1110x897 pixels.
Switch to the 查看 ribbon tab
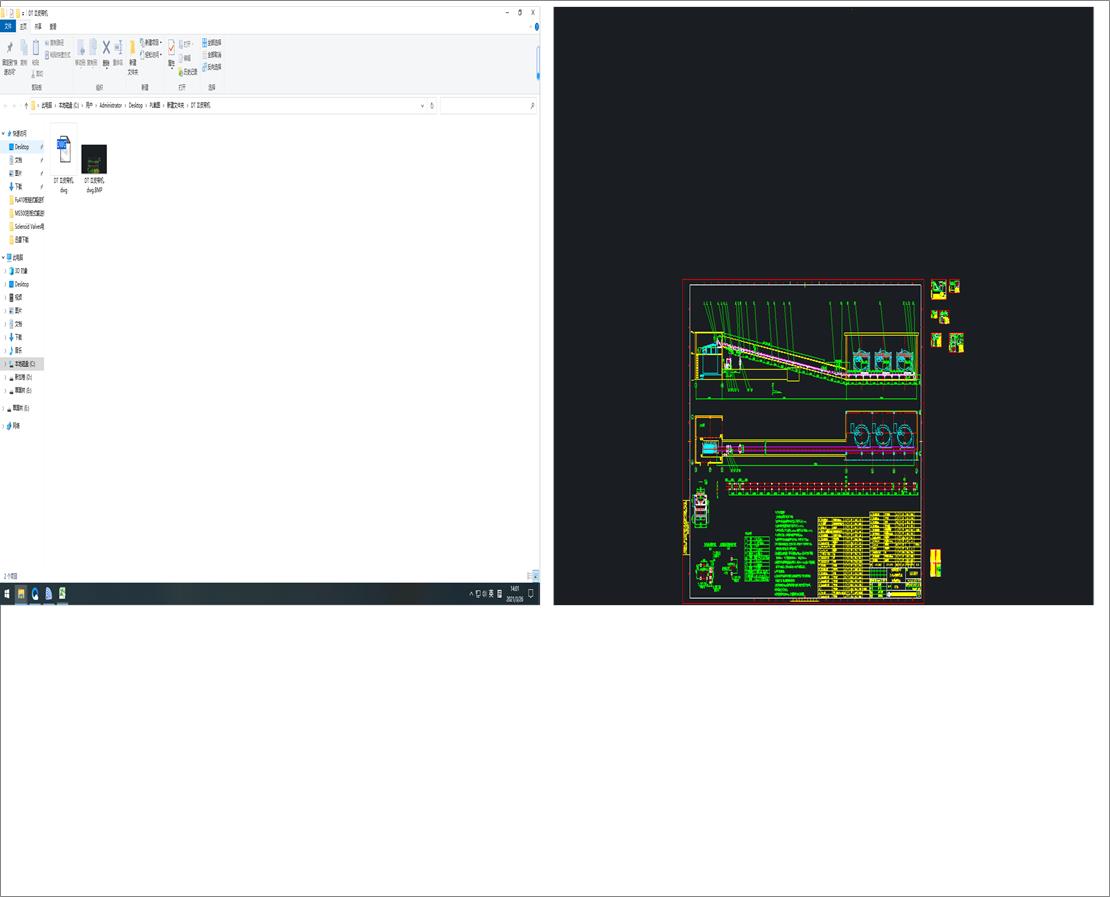pyautogui.click(x=52, y=27)
